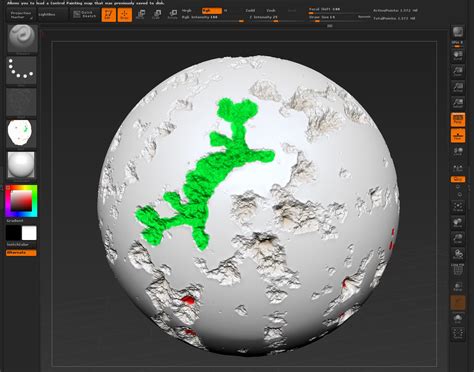Click the ActivePoints counter text
Screen dimensions: 474x372
pos(395,11)
